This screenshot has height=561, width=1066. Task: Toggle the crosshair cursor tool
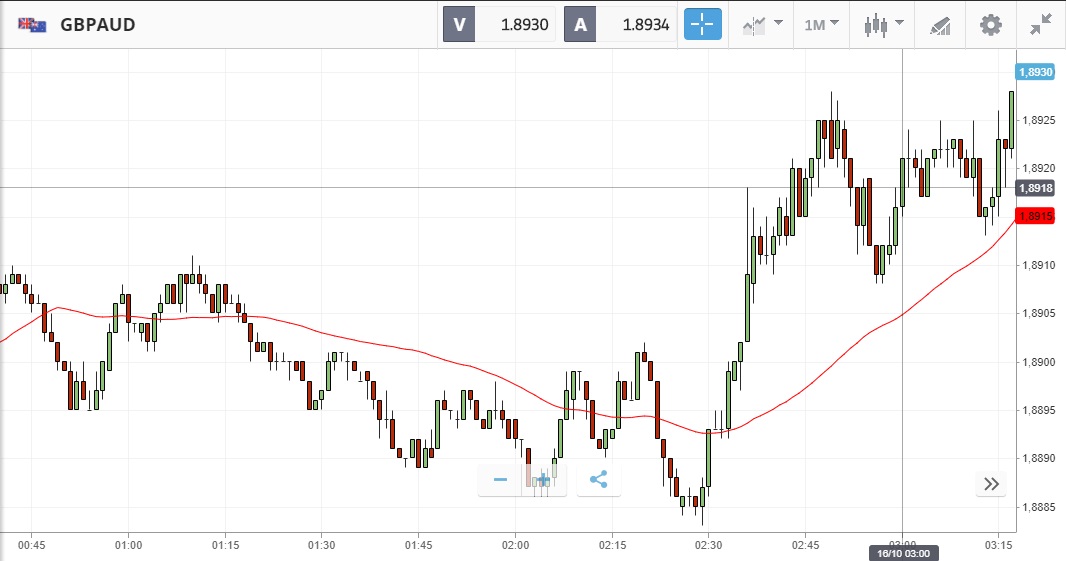pyautogui.click(x=702, y=24)
